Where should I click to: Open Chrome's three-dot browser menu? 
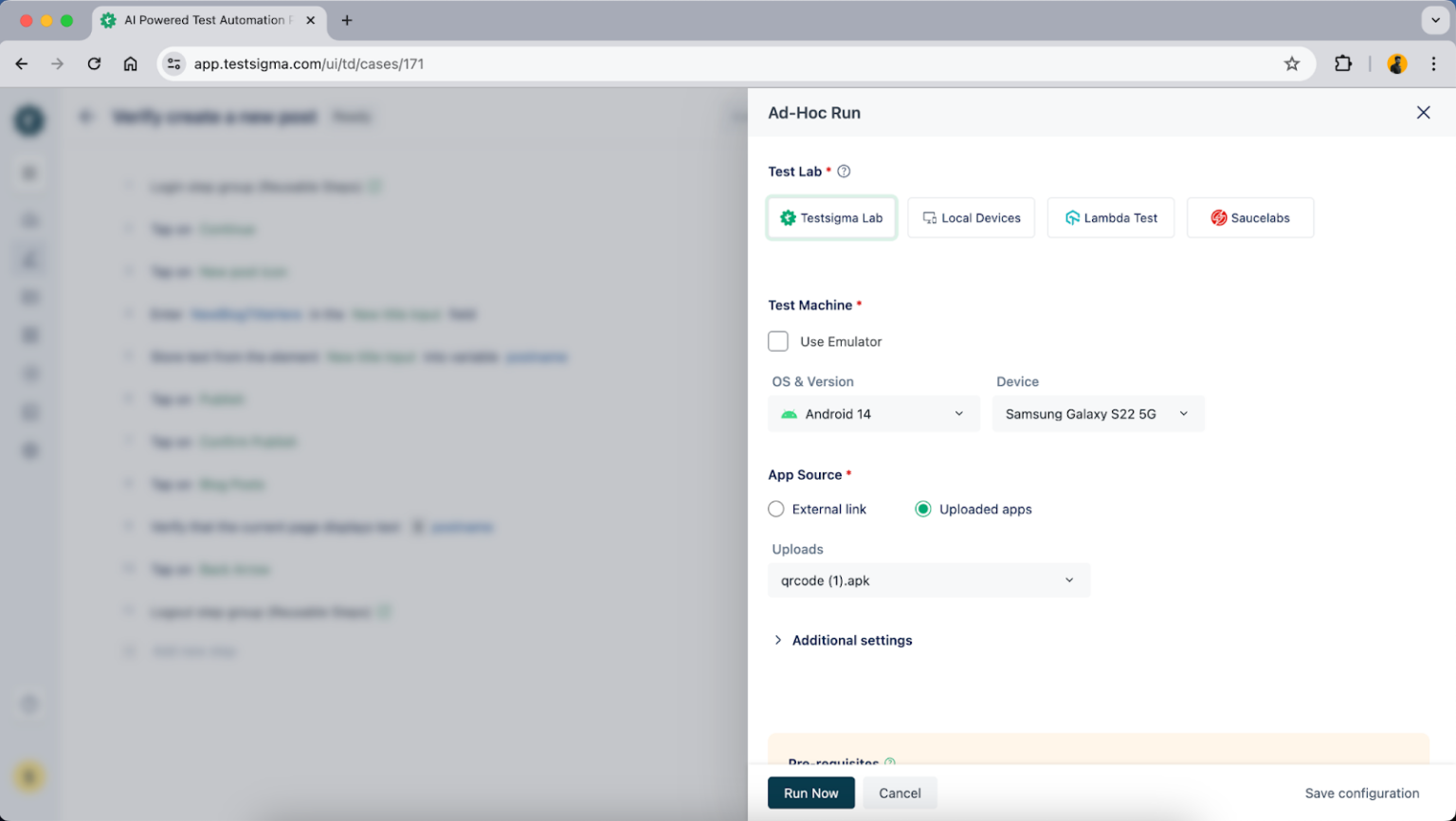tap(1433, 64)
